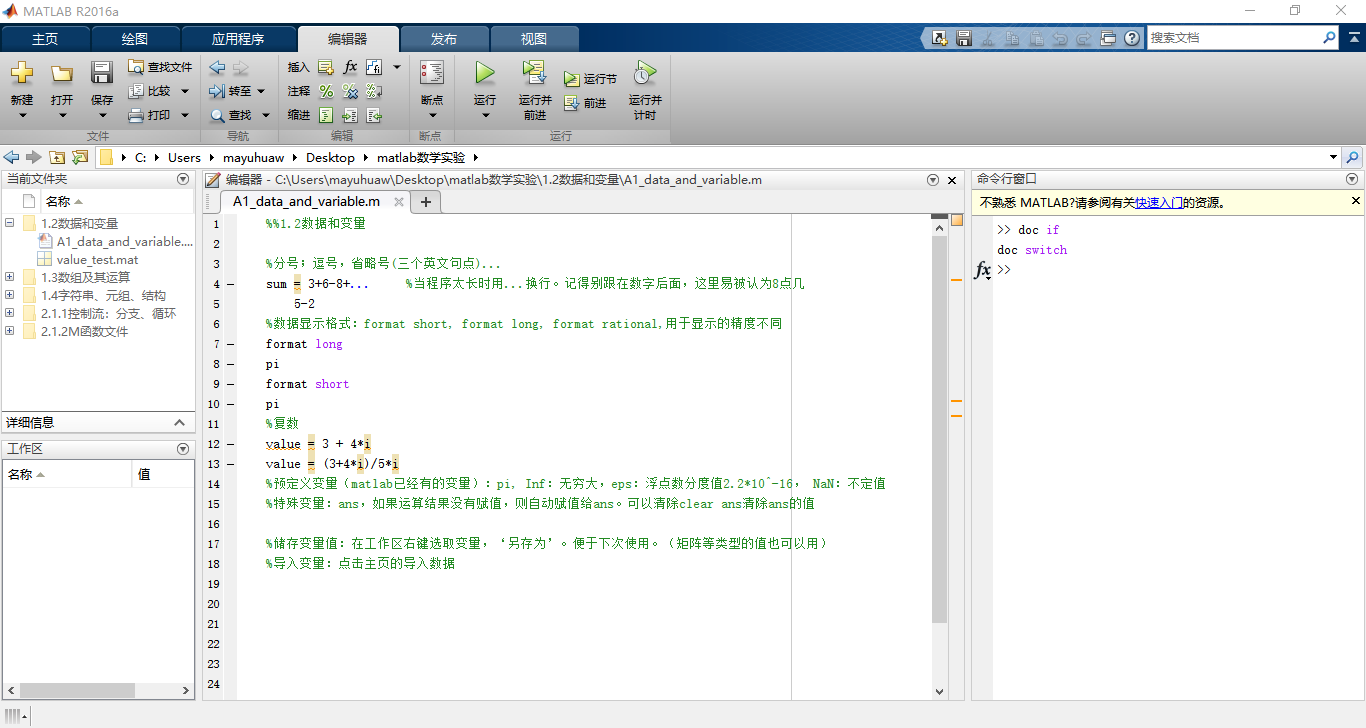The width and height of the screenshot is (1366, 728).
Task: Close the A1_data_and_variable.m tab
Action: (398, 202)
